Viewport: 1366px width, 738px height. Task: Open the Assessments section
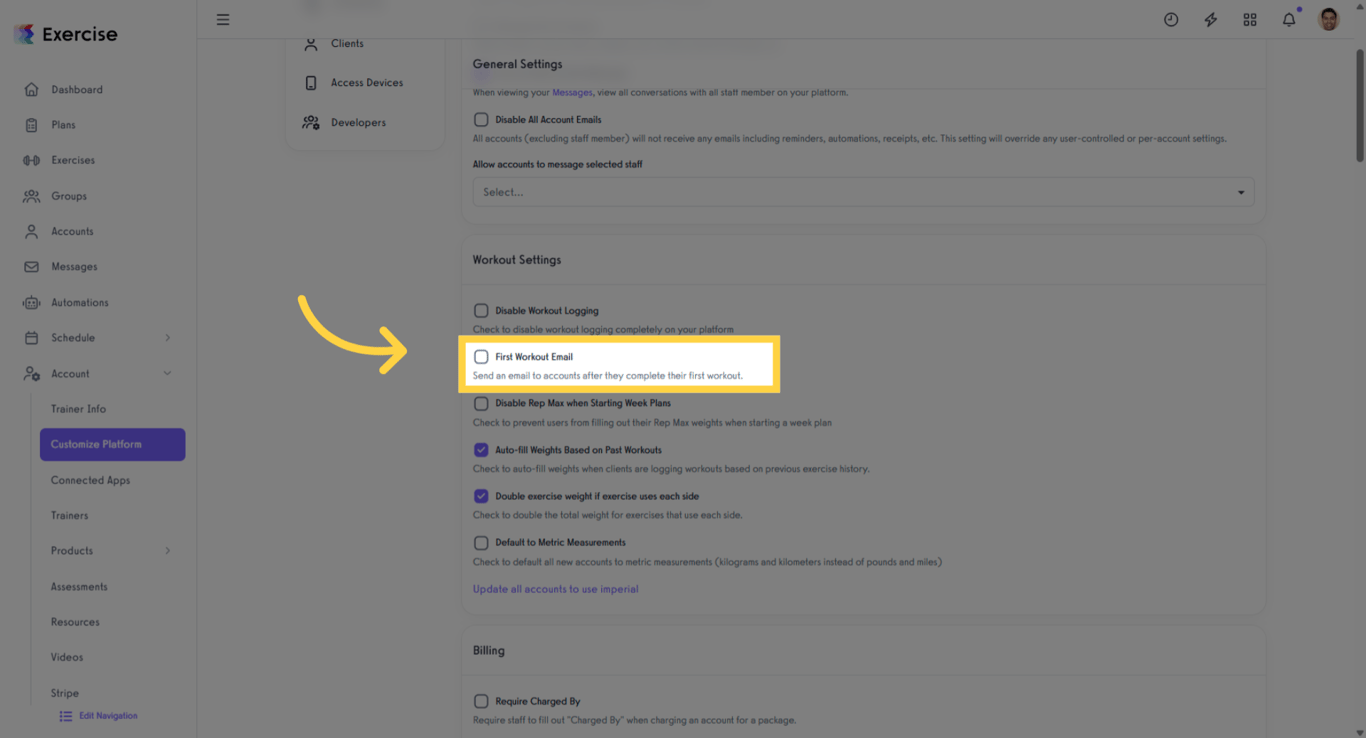(78, 586)
